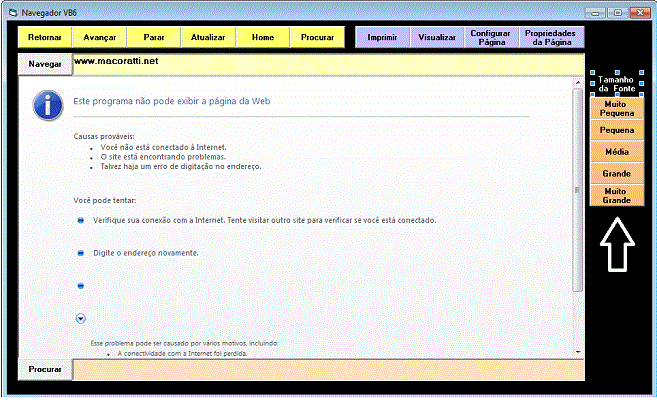Image resolution: width=657 pixels, height=400 pixels.
Task: Expand more information with the down-arrow circle icon
Action: (80, 319)
